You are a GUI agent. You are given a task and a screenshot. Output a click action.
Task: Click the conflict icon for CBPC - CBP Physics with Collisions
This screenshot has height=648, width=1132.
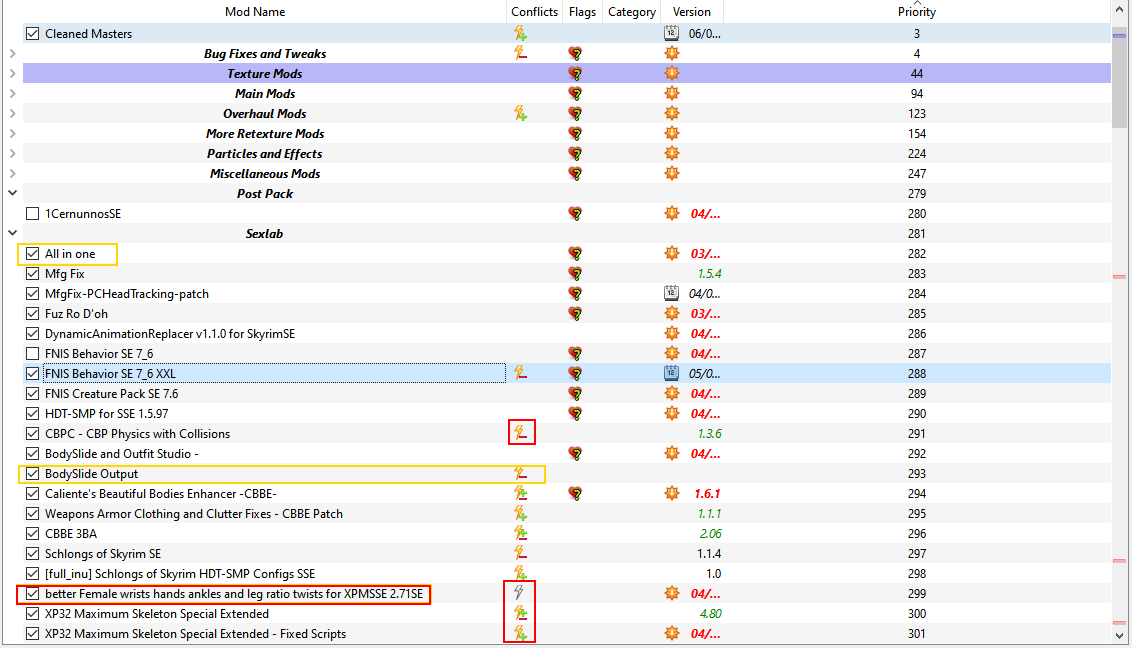[520, 433]
